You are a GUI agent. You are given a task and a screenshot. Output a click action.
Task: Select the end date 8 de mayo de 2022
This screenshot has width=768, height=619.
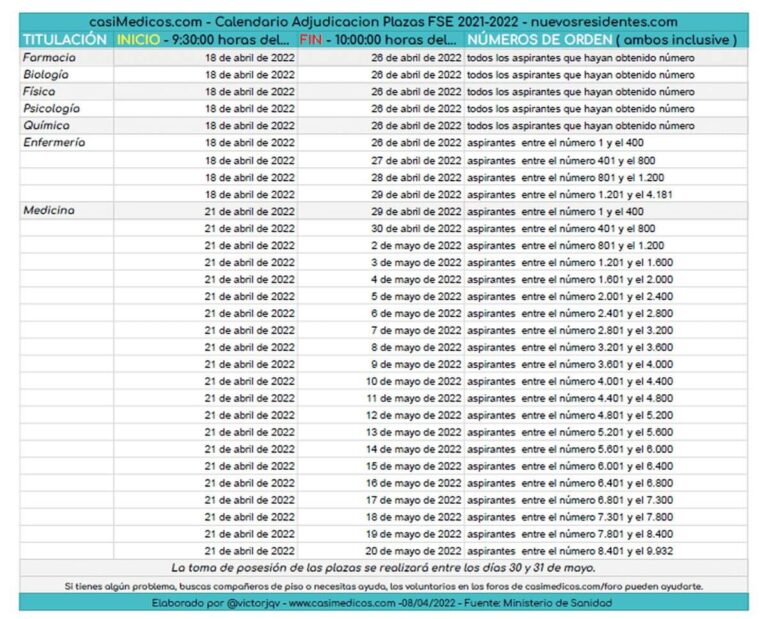416,348
